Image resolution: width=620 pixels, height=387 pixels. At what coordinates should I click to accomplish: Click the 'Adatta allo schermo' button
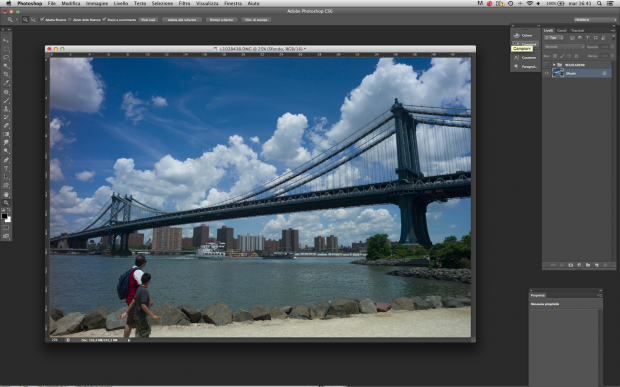[x=182, y=19]
